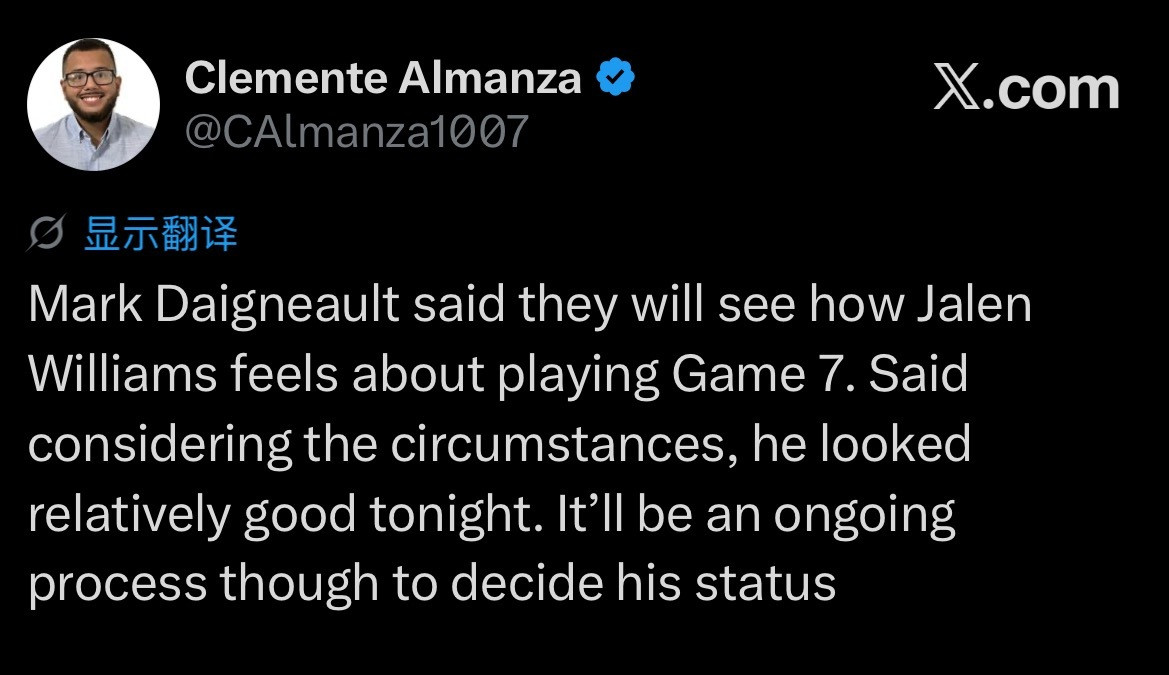This screenshot has height=675, width=1169.
Task: Click the final word "status" in tweet
Action: [765, 583]
